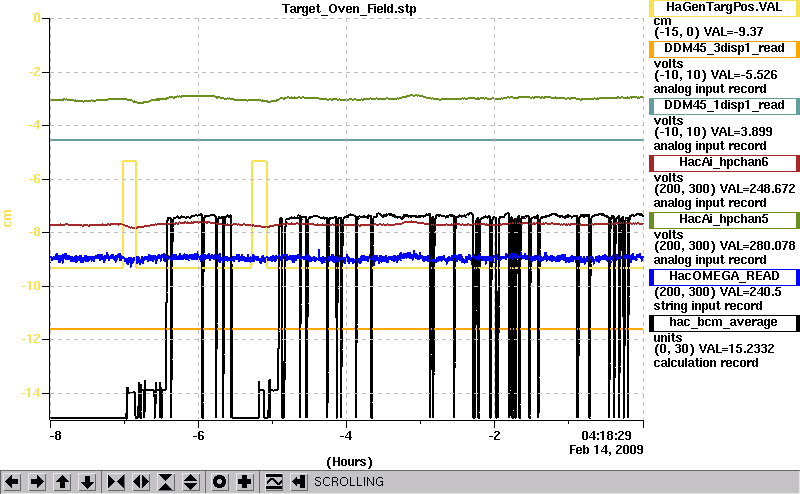Click the -10 tick label on the y-axis

click(x=31, y=286)
